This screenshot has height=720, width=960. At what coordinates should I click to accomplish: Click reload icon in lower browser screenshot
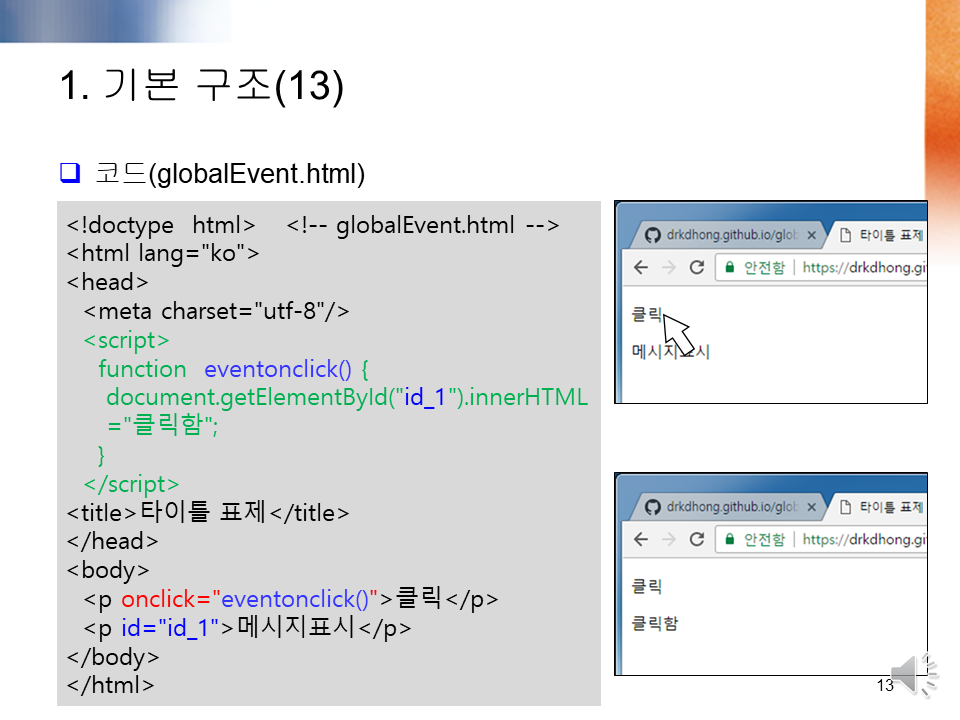[x=697, y=539]
